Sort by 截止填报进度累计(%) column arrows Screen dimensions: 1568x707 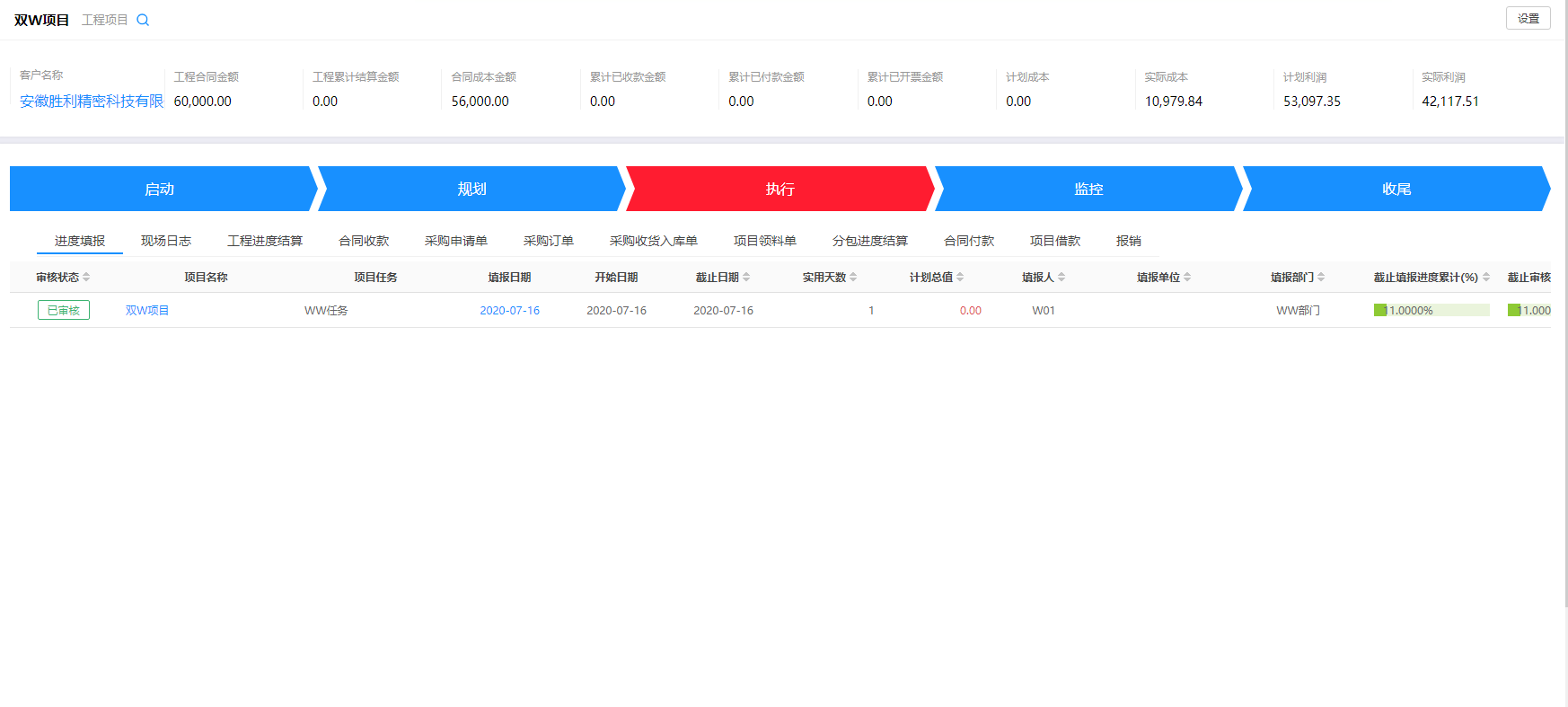tap(1486, 278)
